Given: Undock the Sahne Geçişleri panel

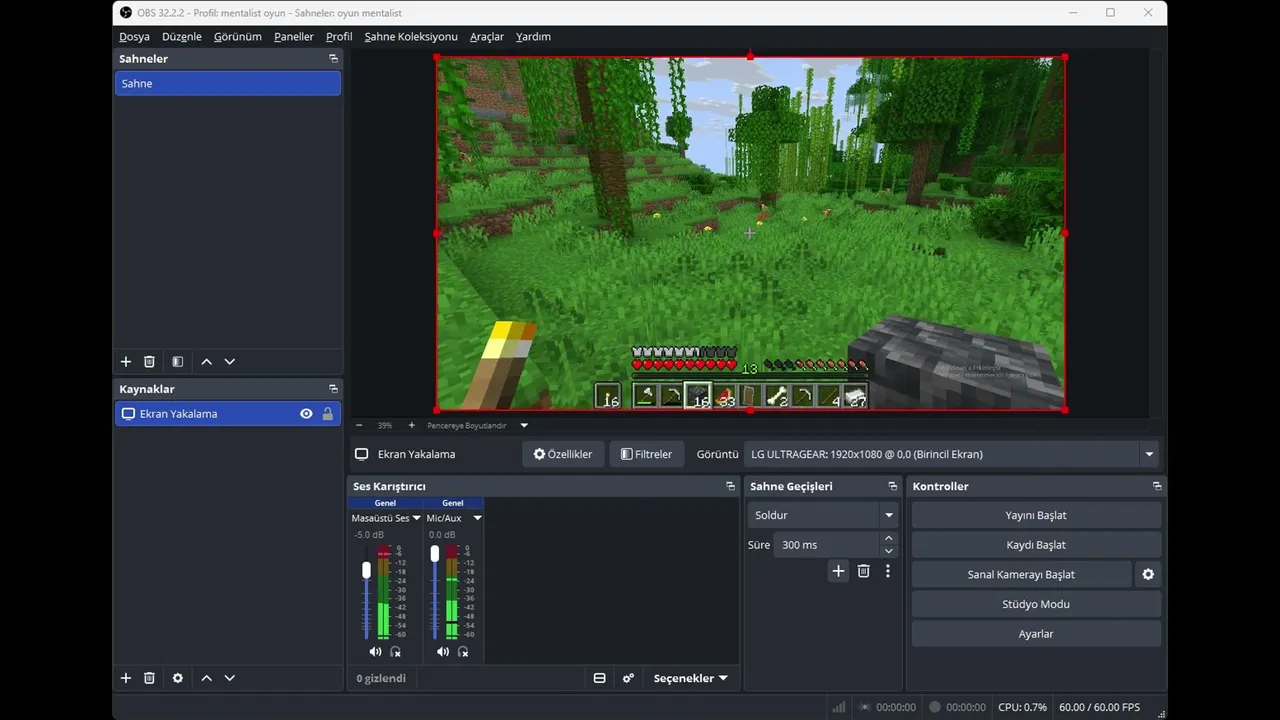Looking at the screenshot, I should tap(892, 486).
